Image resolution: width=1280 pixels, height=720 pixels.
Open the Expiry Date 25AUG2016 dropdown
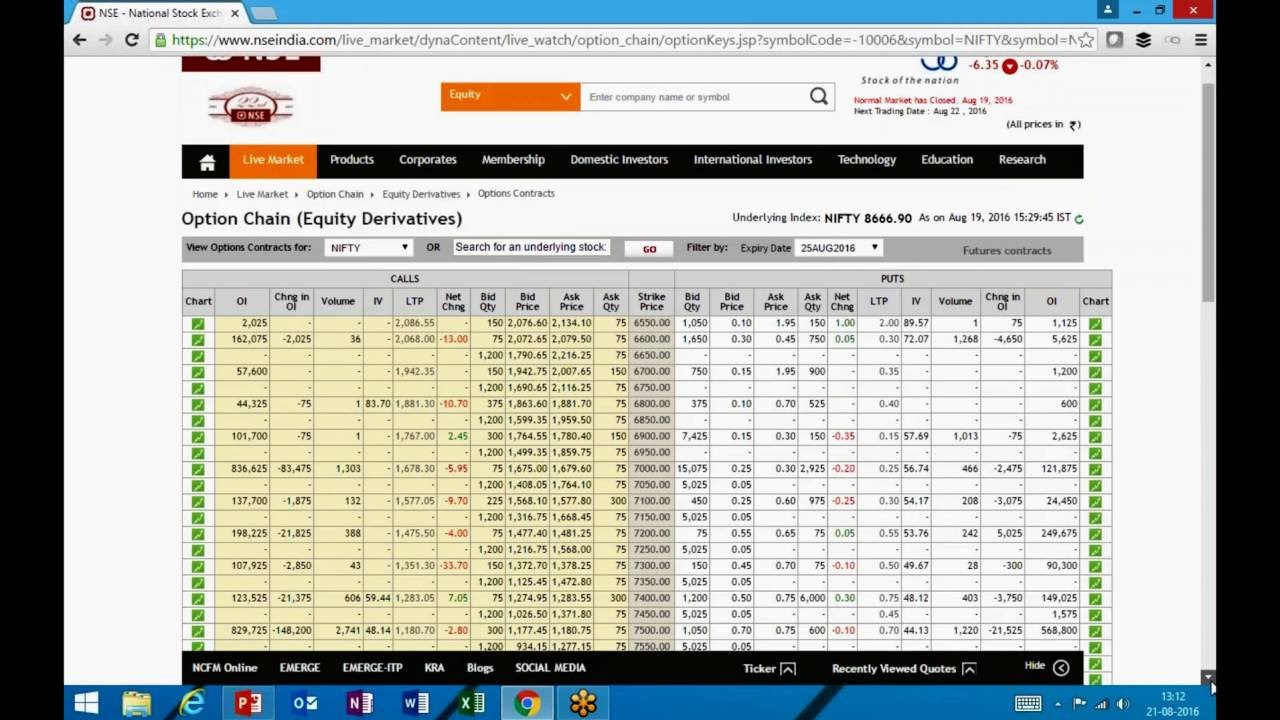tap(838, 248)
